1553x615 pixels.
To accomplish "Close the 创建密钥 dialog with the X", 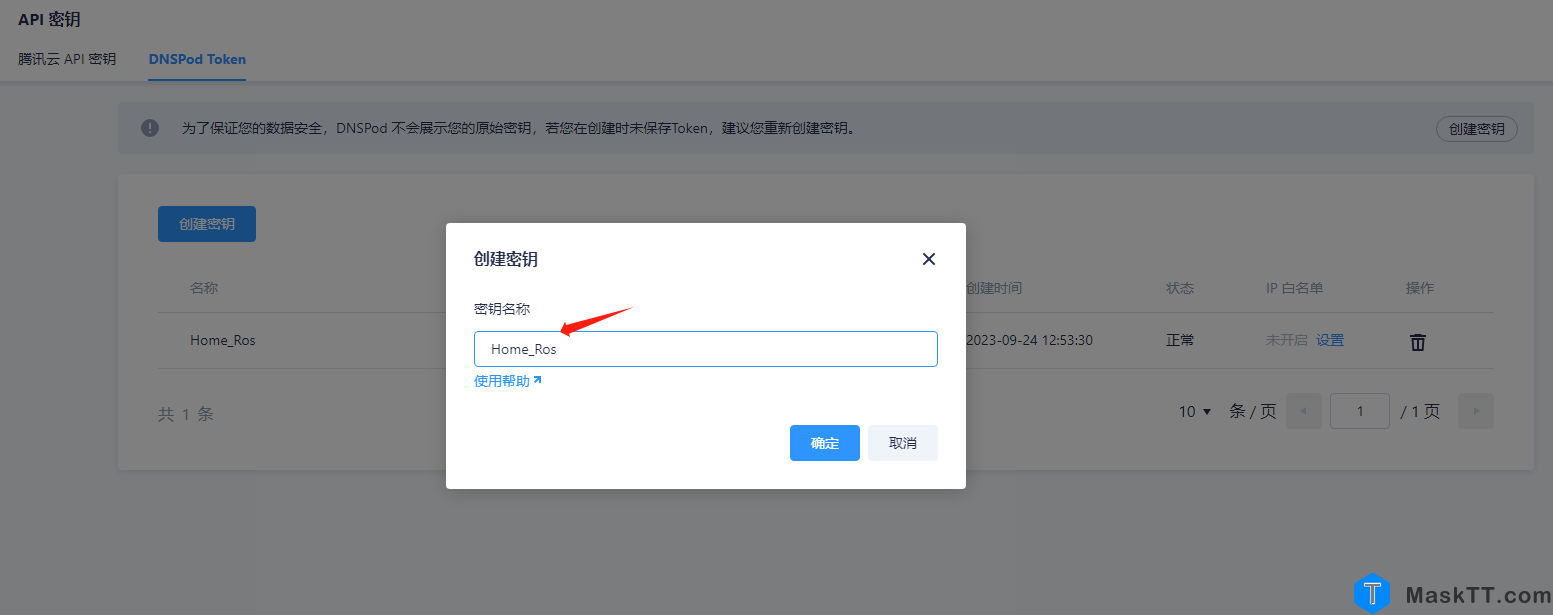I will click(x=929, y=259).
